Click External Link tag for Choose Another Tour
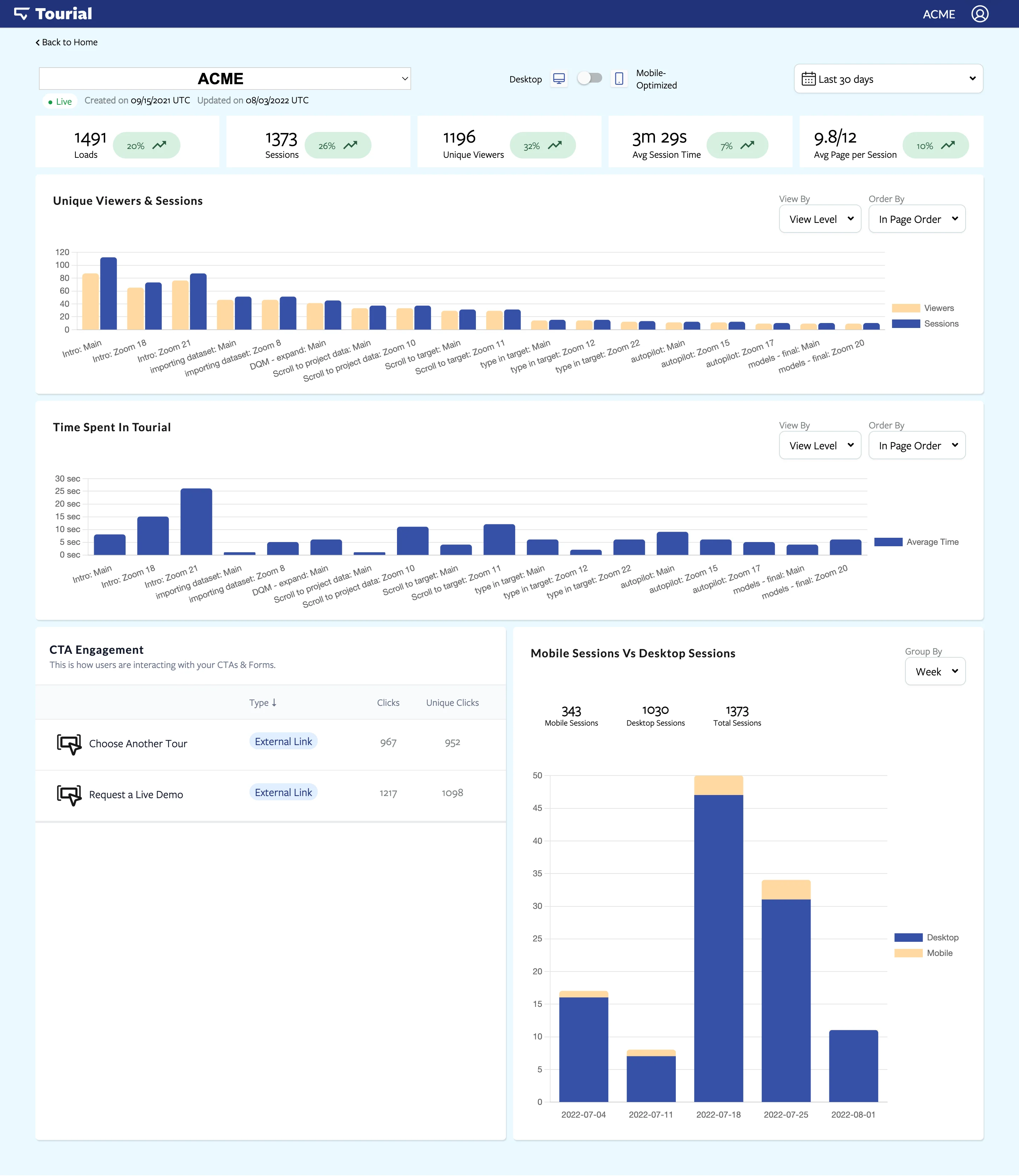The height and width of the screenshot is (1176, 1019). pos(283,742)
